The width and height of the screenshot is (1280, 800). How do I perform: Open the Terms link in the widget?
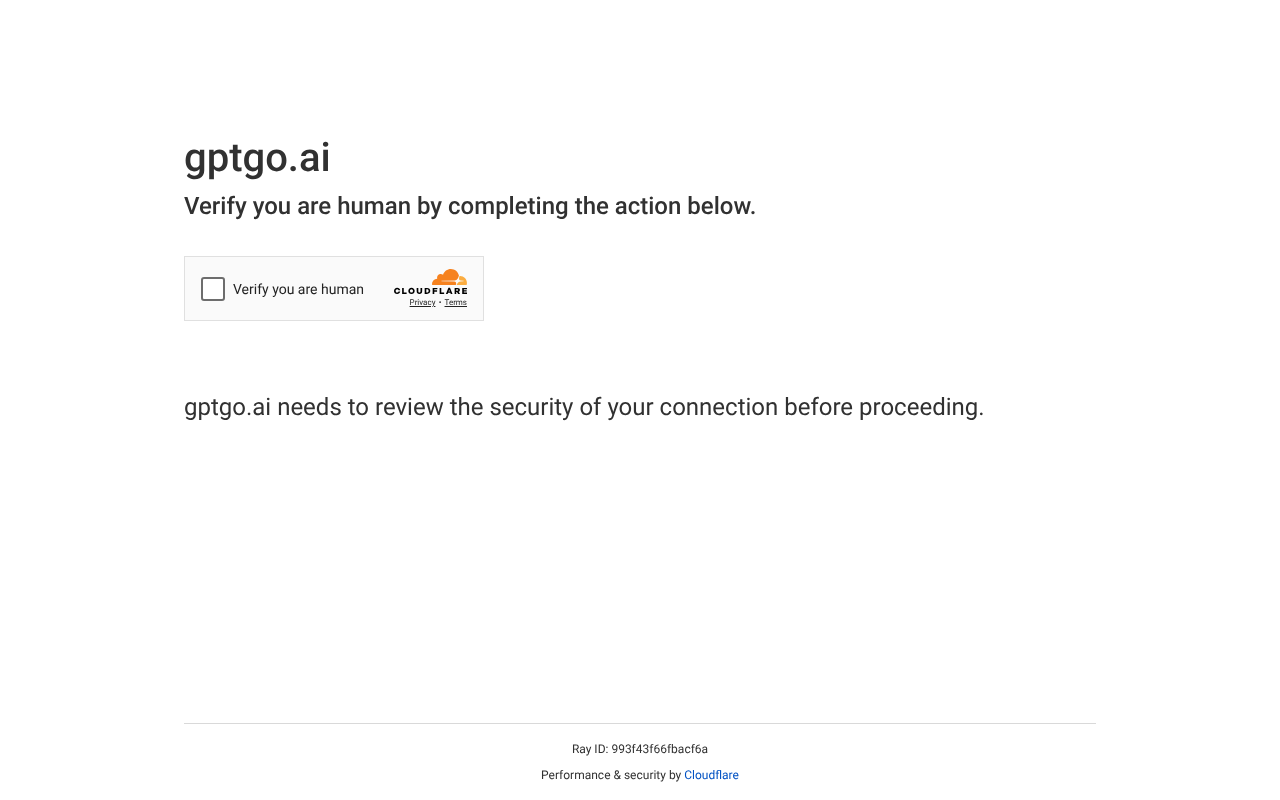point(455,303)
